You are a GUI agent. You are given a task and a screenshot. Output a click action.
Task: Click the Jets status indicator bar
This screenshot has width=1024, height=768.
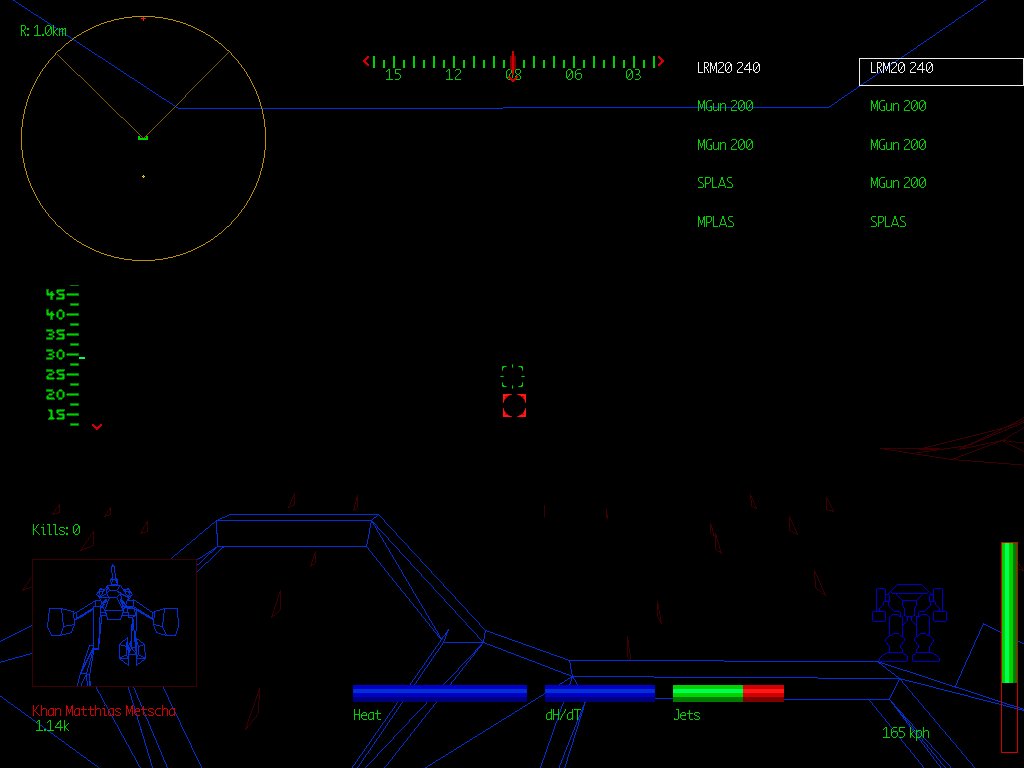pos(727,690)
